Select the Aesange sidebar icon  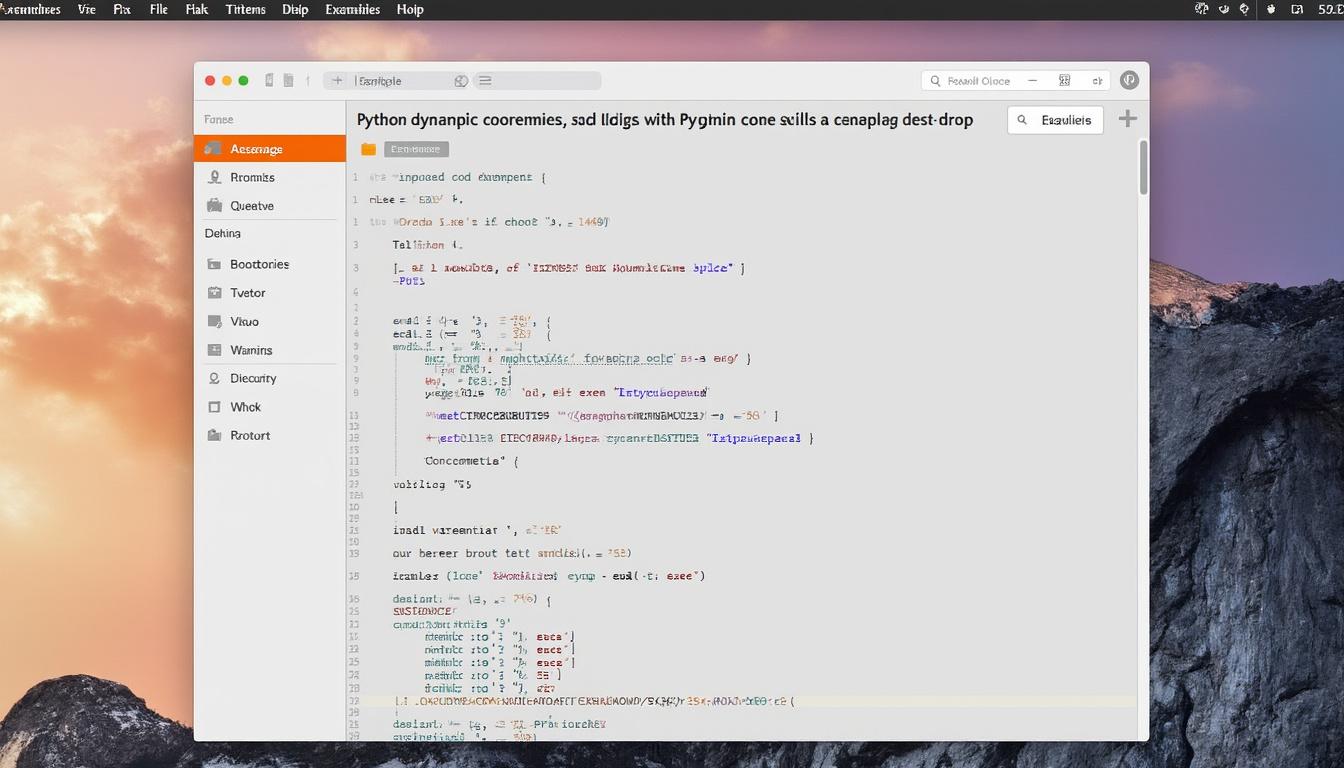pos(218,148)
